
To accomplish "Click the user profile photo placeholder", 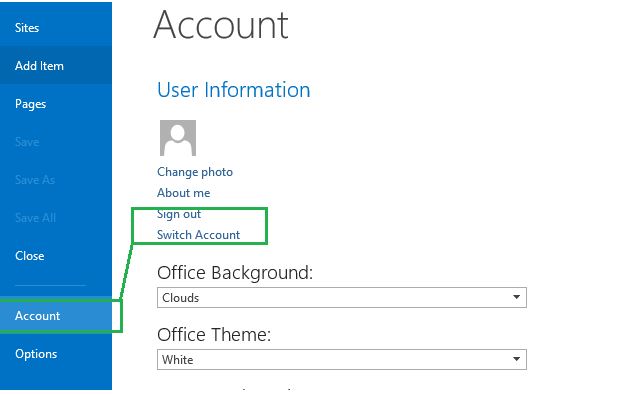I will coord(178,138).
